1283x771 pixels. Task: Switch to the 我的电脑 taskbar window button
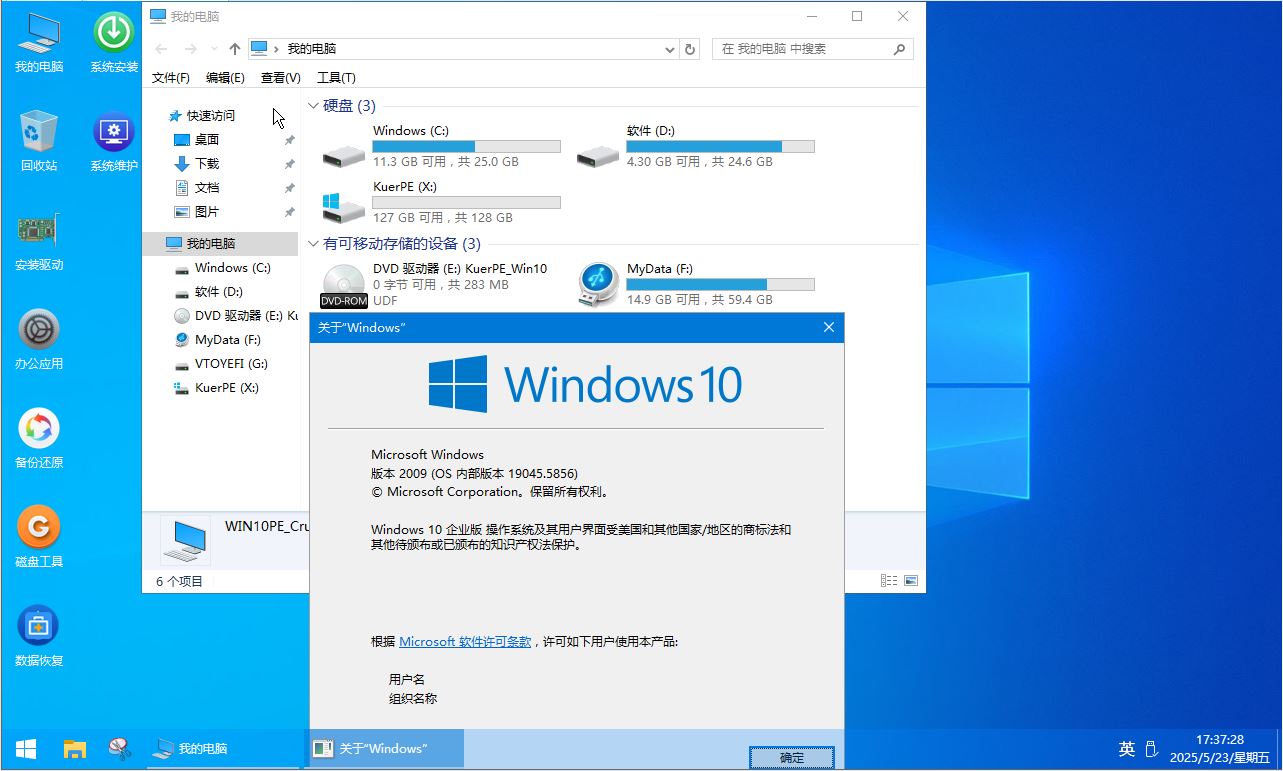[223, 749]
